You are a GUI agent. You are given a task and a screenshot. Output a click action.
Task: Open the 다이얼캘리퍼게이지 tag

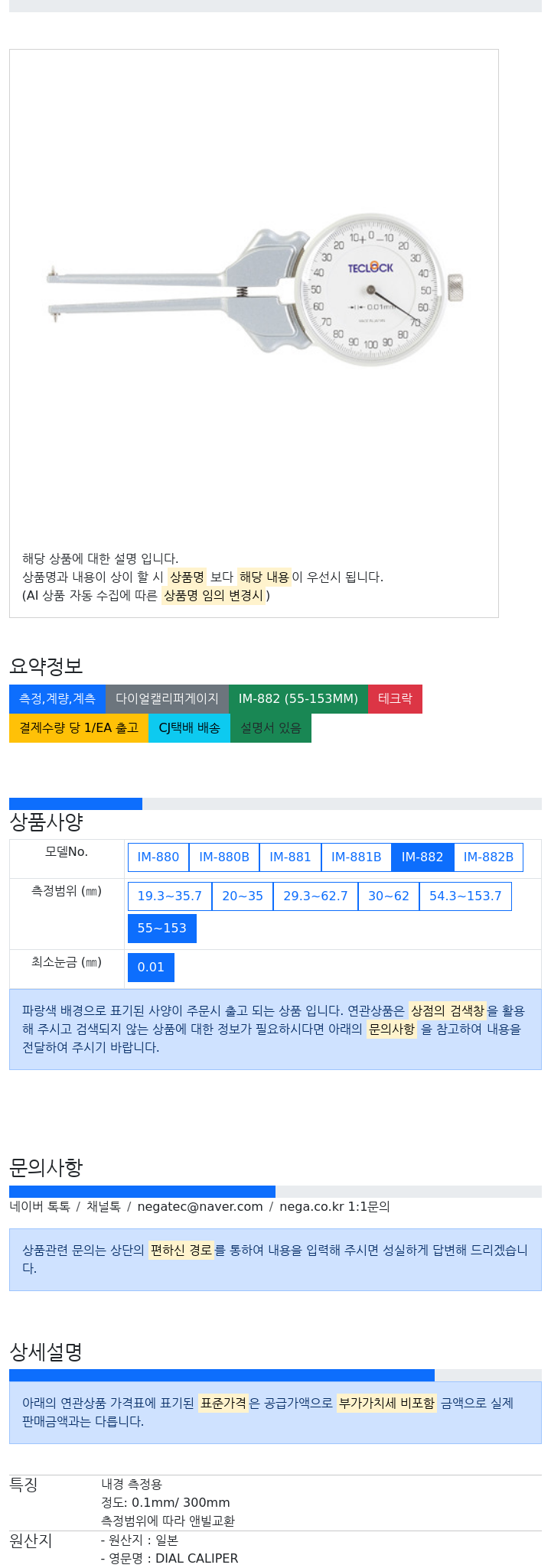coord(167,698)
